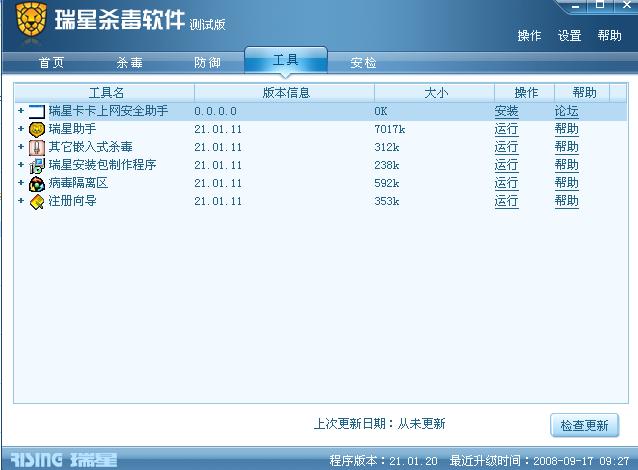Sort by 大小 column header

[x=435, y=93]
